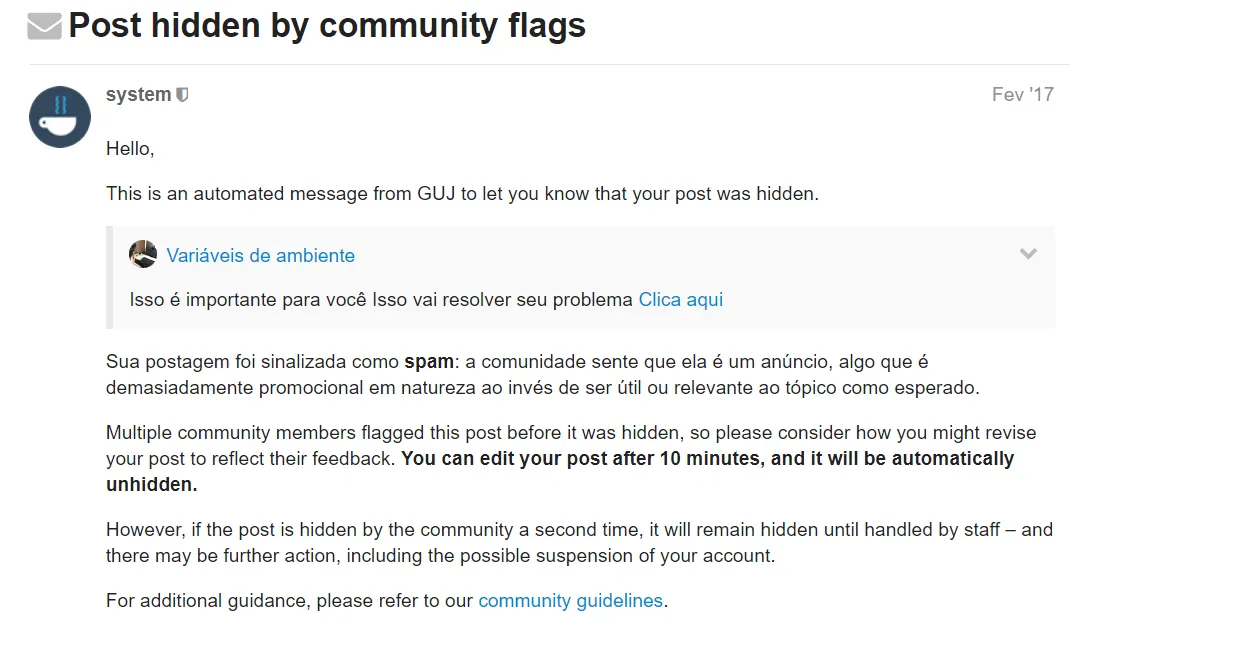The image size is (1246, 663).
Task: Click the "Post hidden by community flags" title
Action: pyautogui.click(x=327, y=26)
